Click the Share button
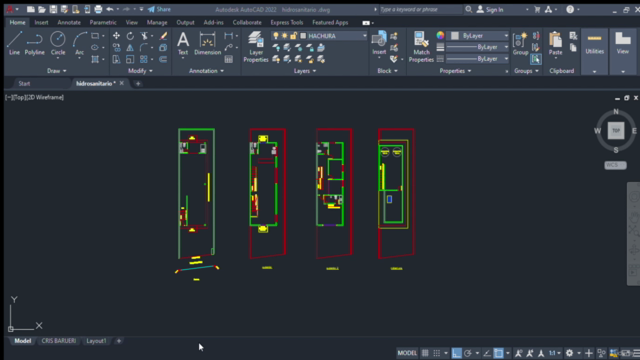Screen dimensions: 640x360 [160, 9]
